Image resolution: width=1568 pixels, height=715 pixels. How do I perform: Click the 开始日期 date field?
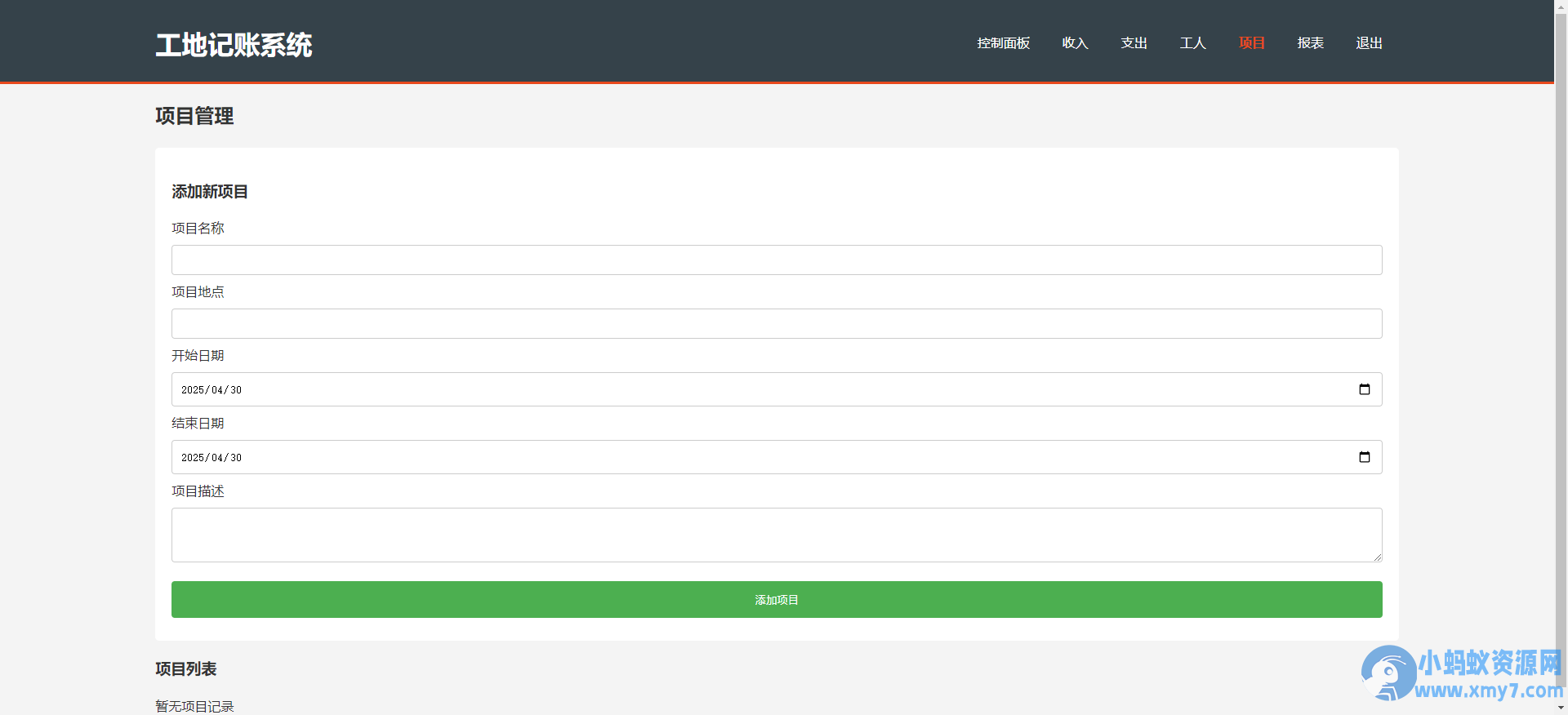[x=777, y=389]
